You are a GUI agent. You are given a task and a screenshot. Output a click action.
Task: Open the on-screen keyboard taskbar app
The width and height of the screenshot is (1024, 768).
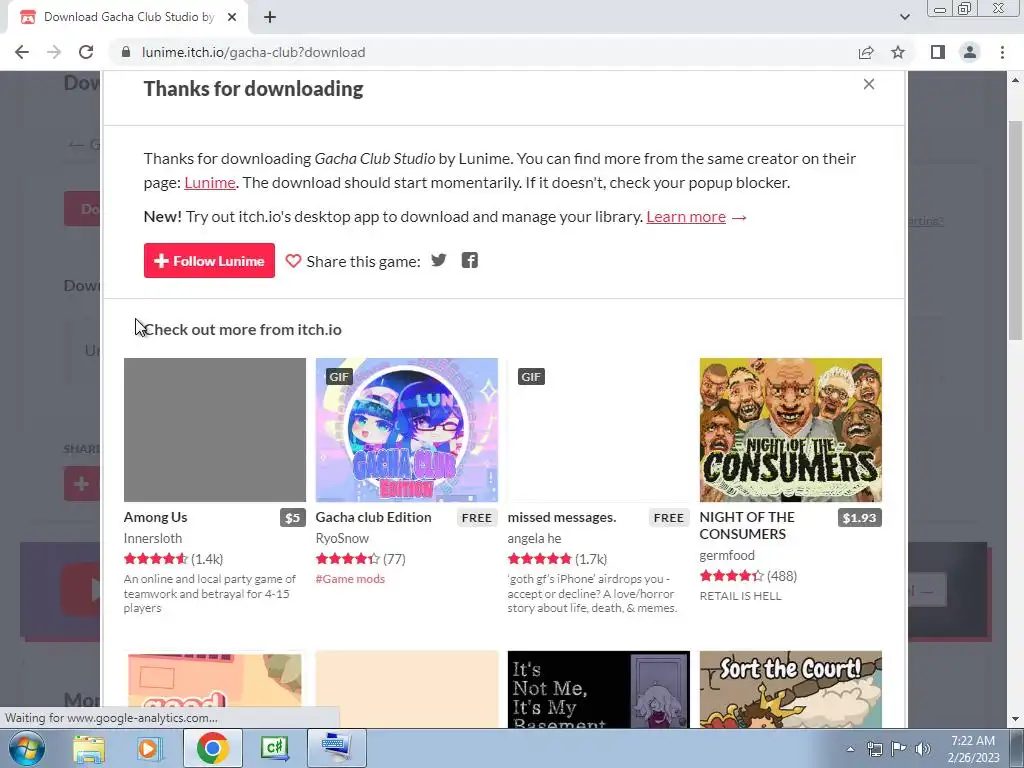click(x=336, y=748)
